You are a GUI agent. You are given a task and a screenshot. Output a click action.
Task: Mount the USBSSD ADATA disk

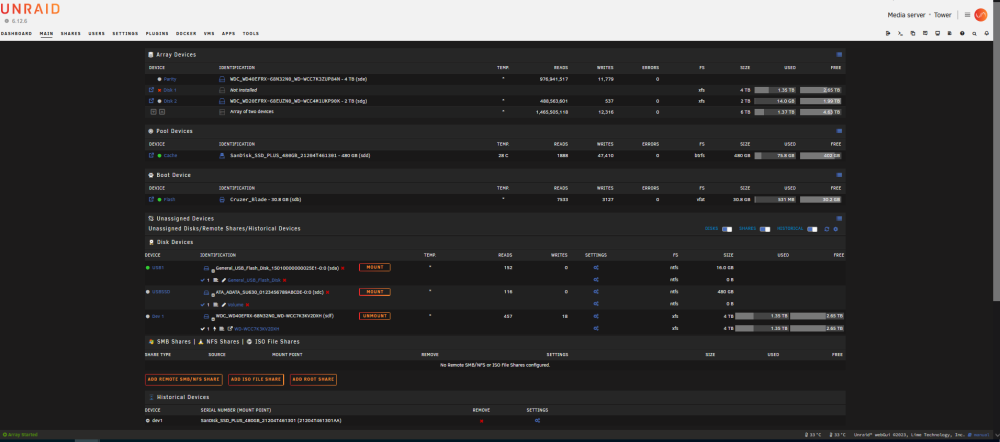(374, 291)
